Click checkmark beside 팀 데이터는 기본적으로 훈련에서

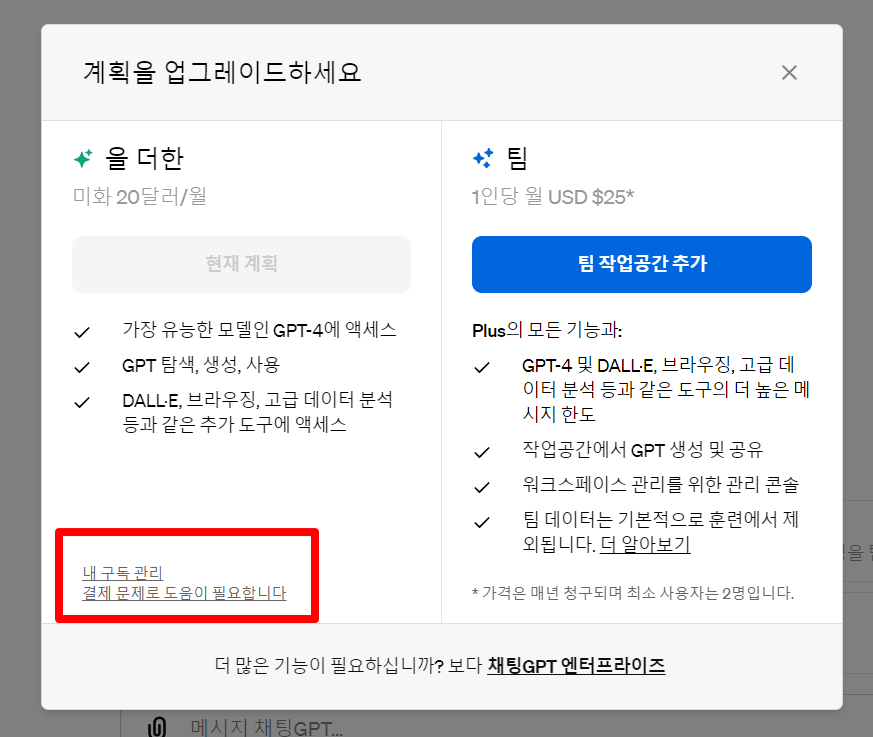coord(482,522)
